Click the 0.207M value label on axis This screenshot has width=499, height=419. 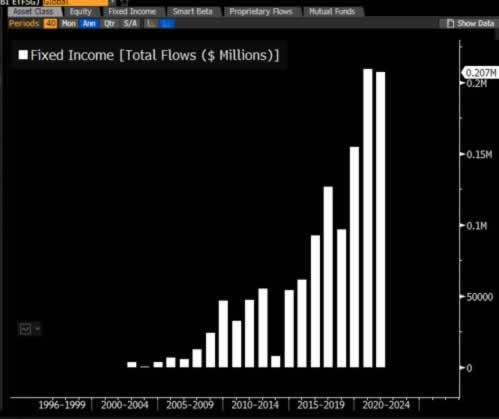[480, 73]
